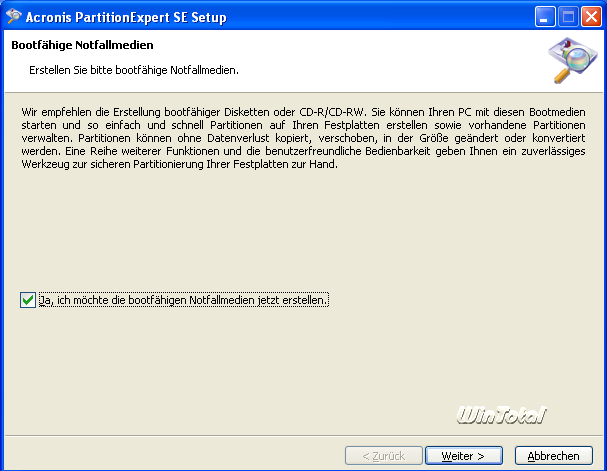Image resolution: width=607 pixels, height=471 pixels.
Task: Close the Acronis setup window
Action: pos(591,17)
